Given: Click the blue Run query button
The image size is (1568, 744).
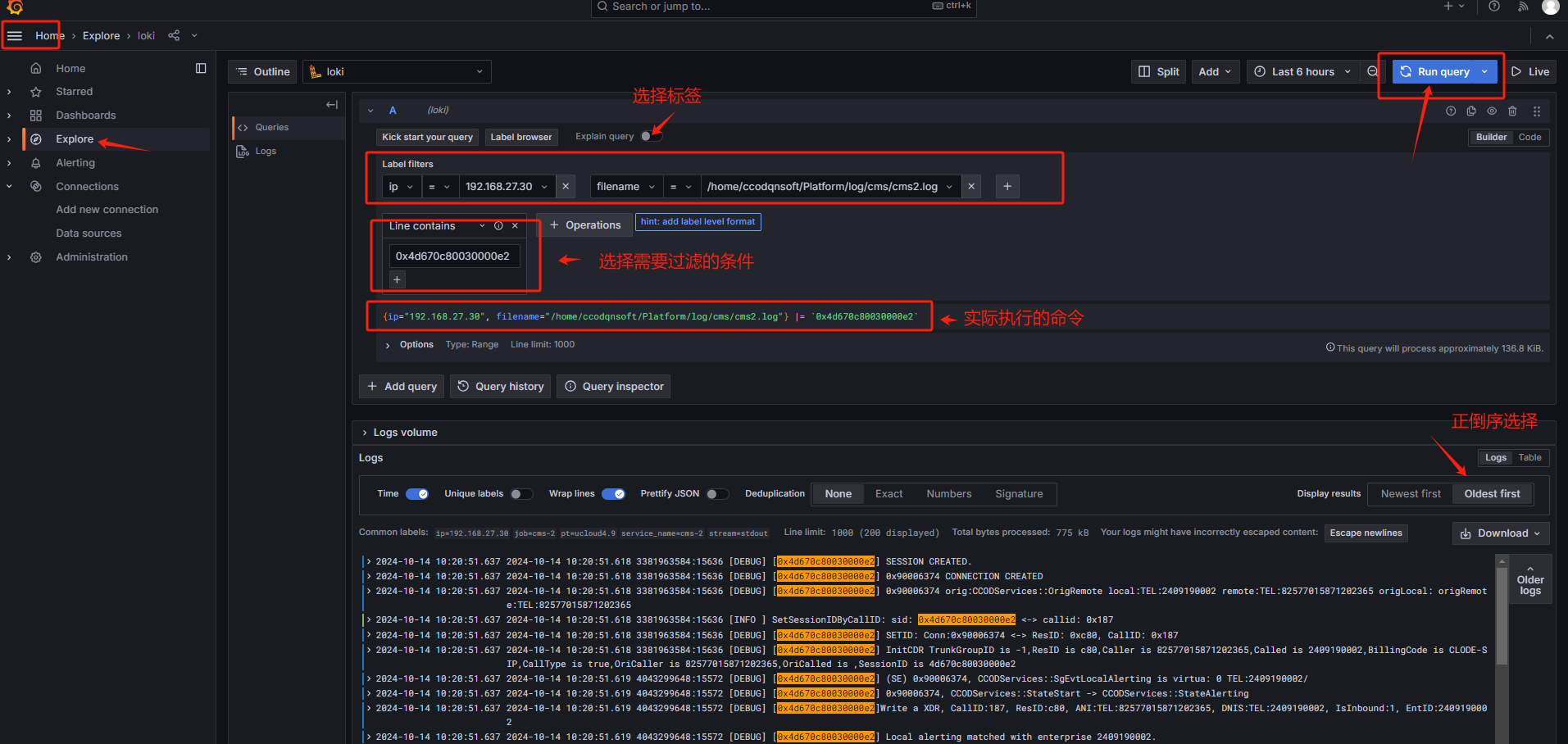Looking at the screenshot, I should (x=1434, y=71).
